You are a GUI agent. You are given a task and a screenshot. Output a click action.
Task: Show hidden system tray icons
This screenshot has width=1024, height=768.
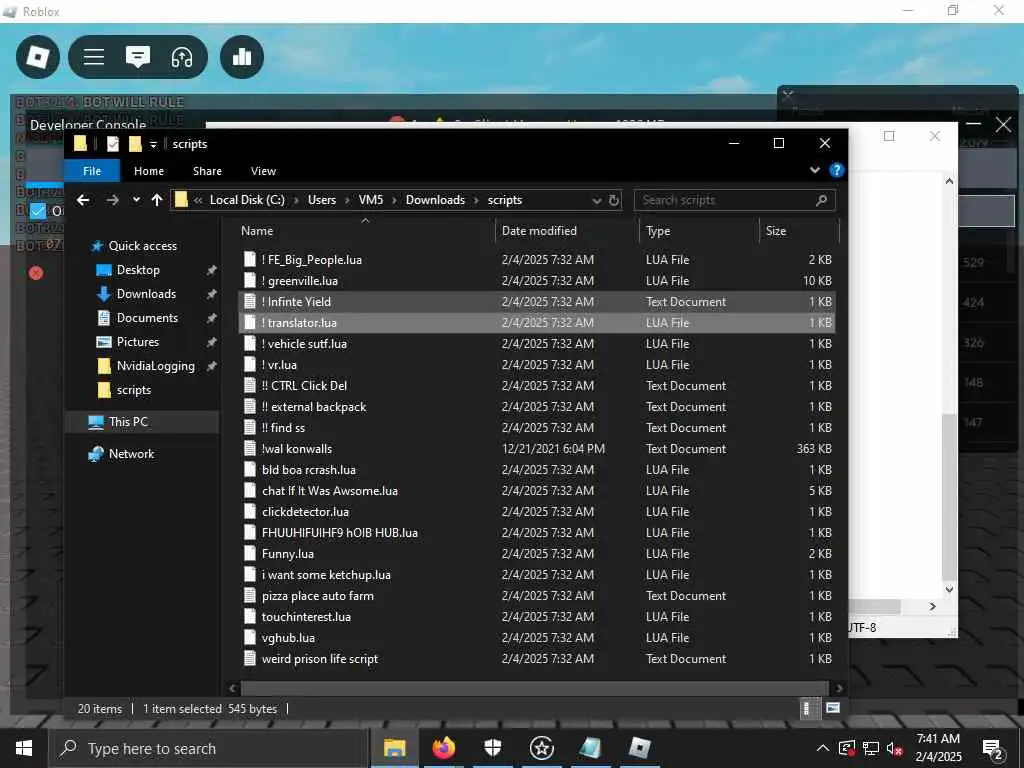tap(823, 748)
